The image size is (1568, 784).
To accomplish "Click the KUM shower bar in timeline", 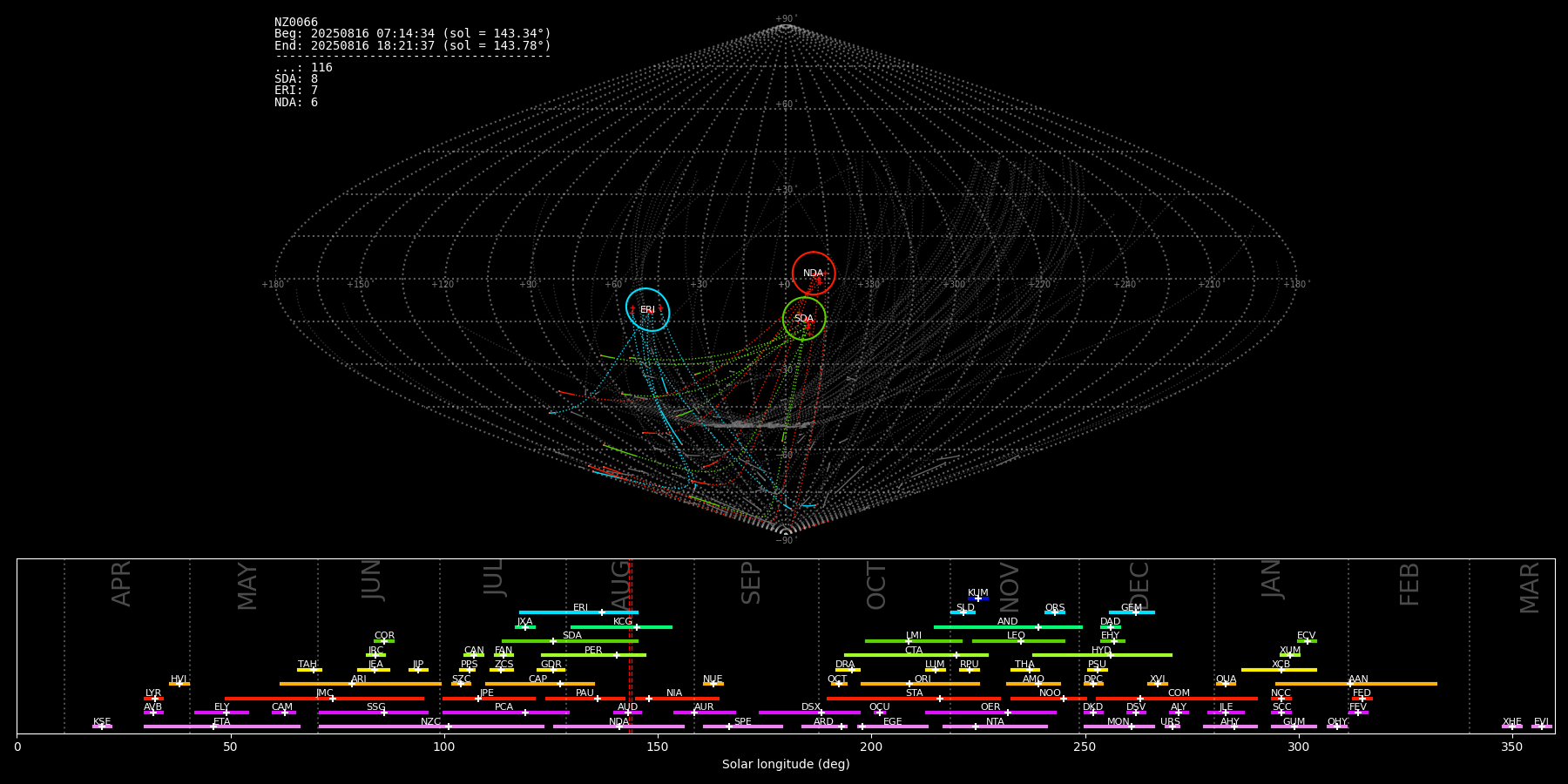I will pyautogui.click(x=978, y=598).
